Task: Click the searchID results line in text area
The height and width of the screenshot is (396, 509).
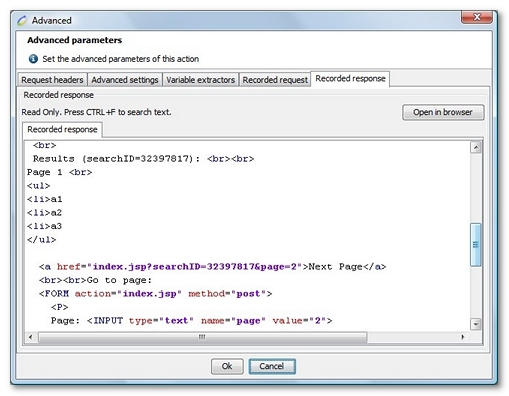Action: click(143, 159)
